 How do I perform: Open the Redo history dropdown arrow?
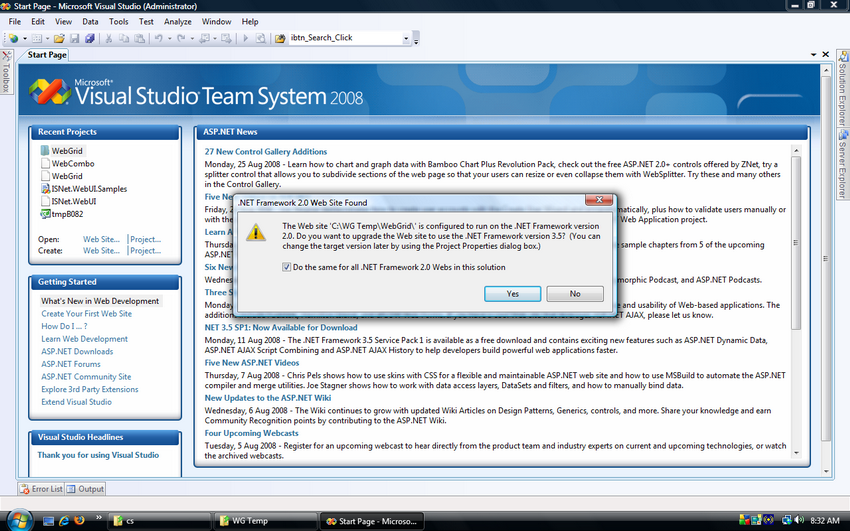(192, 38)
